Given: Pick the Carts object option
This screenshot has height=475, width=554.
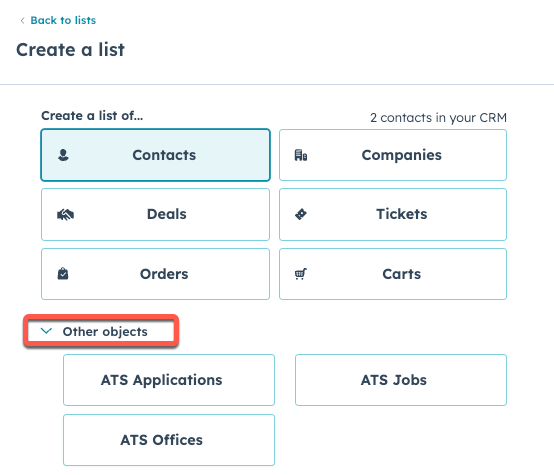Looking at the screenshot, I should coord(393,274).
